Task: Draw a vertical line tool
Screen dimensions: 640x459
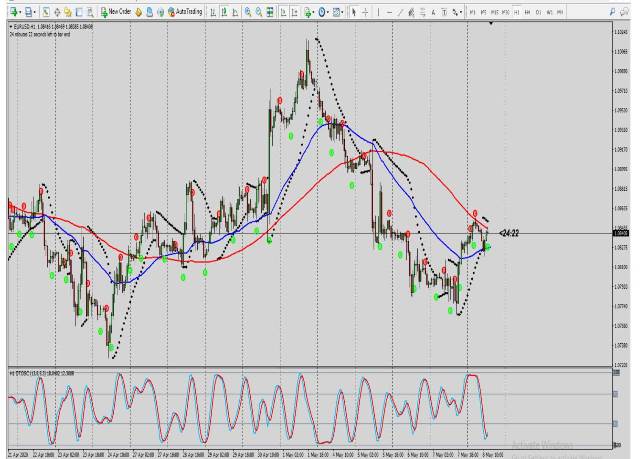Action: pos(377,11)
